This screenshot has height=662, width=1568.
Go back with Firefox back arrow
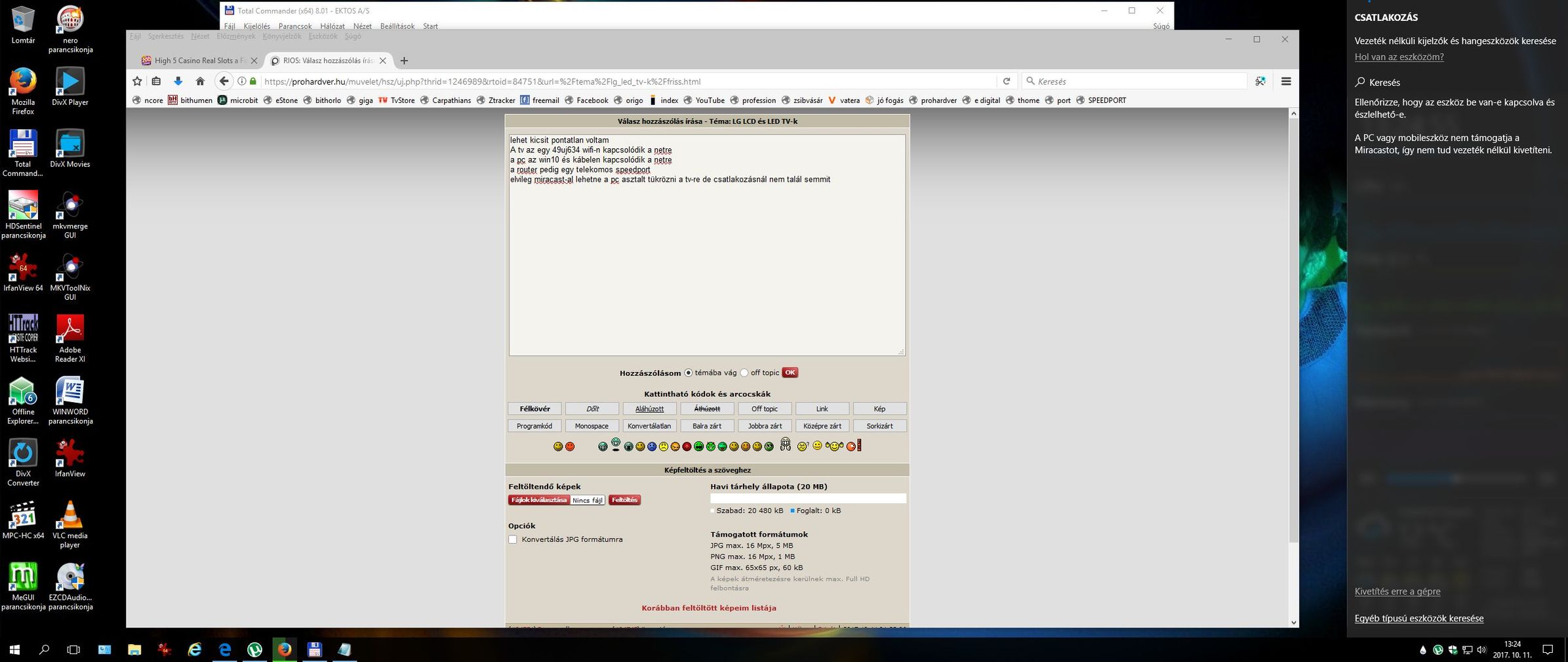coord(224,81)
